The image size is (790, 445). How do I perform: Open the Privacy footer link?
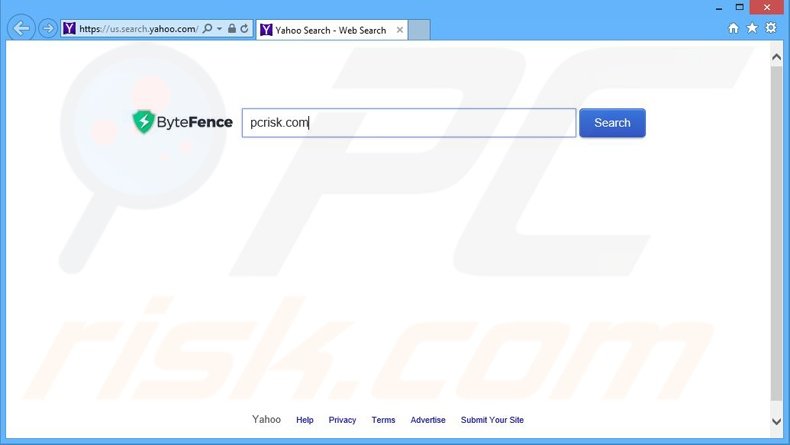point(342,420)
